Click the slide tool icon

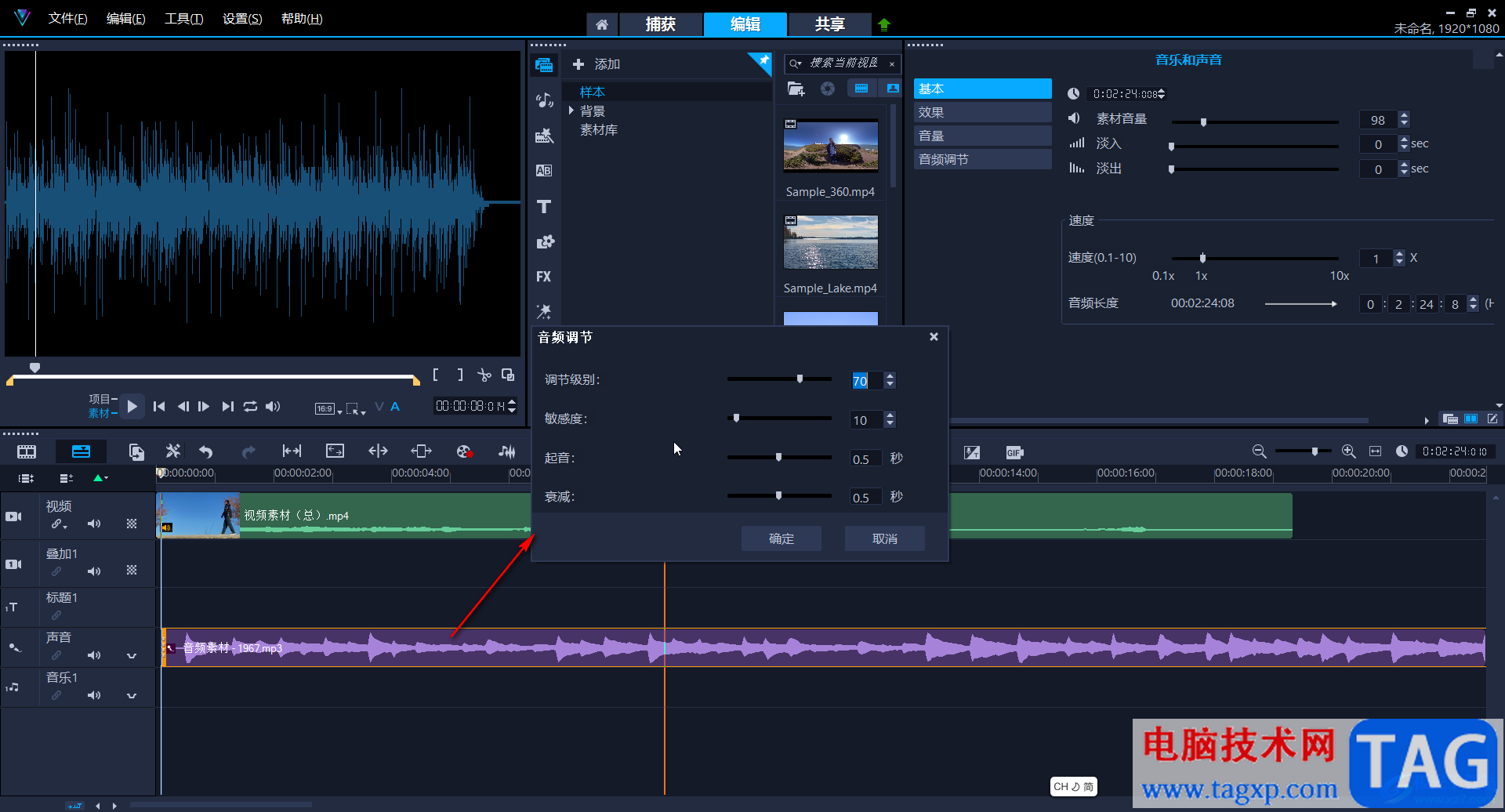click(421, 451)
